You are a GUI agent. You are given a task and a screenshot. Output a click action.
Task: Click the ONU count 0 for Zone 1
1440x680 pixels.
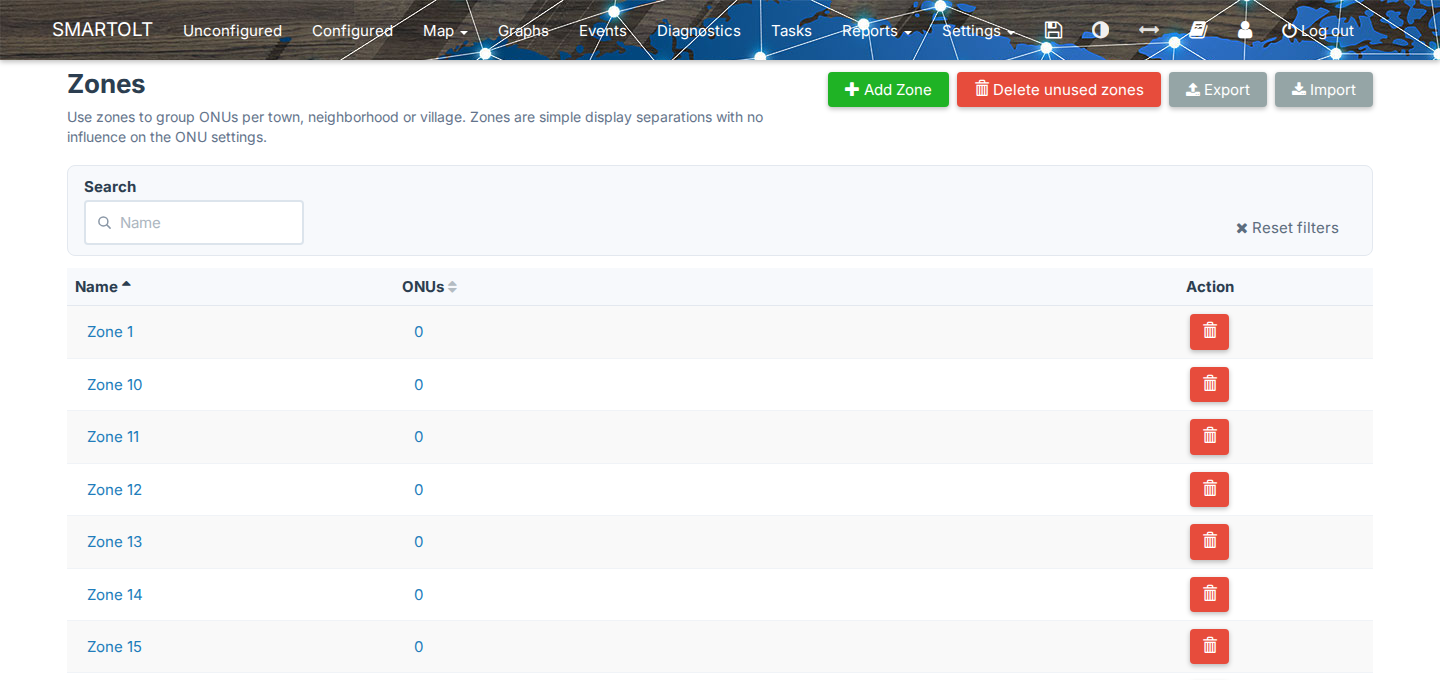pyautogui.click(x=419, y=332)
